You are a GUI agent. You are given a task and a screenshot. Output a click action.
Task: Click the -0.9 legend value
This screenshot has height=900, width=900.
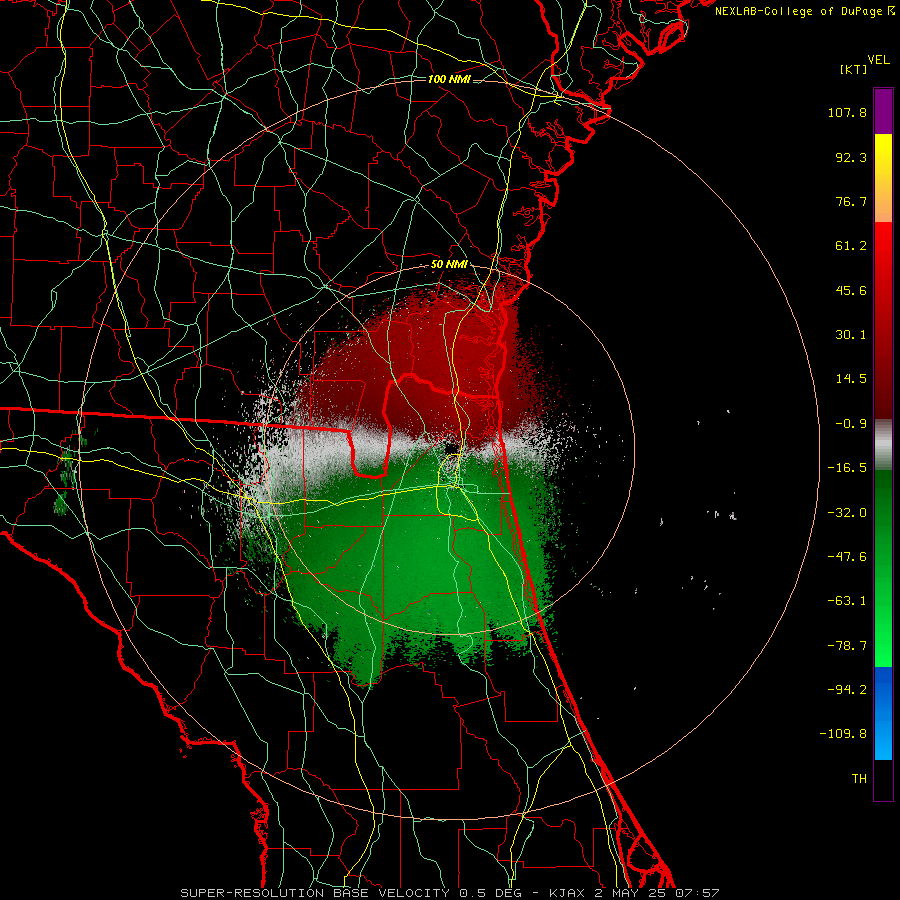pyautogui.click(x=851, y=424)
